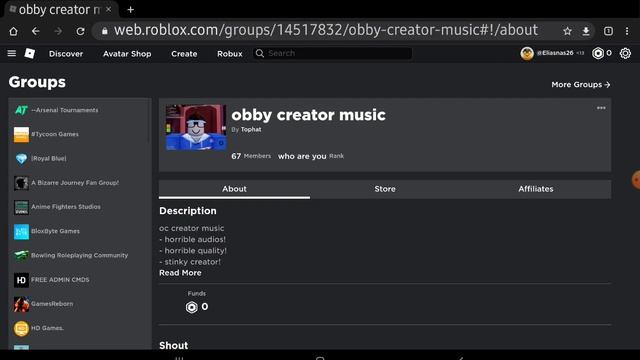Select the HD Games group
The height and width of the screenshot is (360, 640).
[80, 328]
